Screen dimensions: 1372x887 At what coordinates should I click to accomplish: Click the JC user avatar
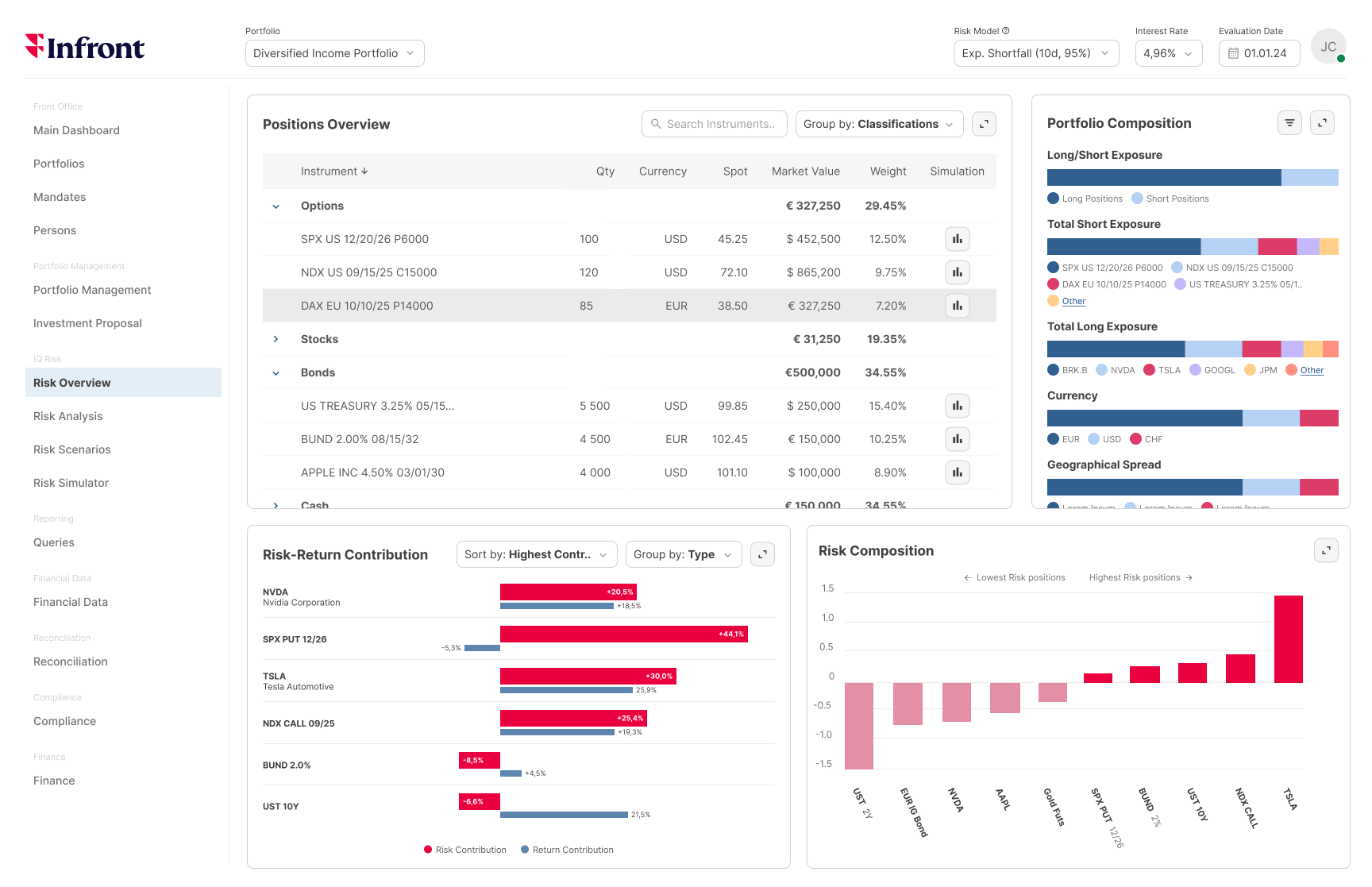tap(1328, 47)
